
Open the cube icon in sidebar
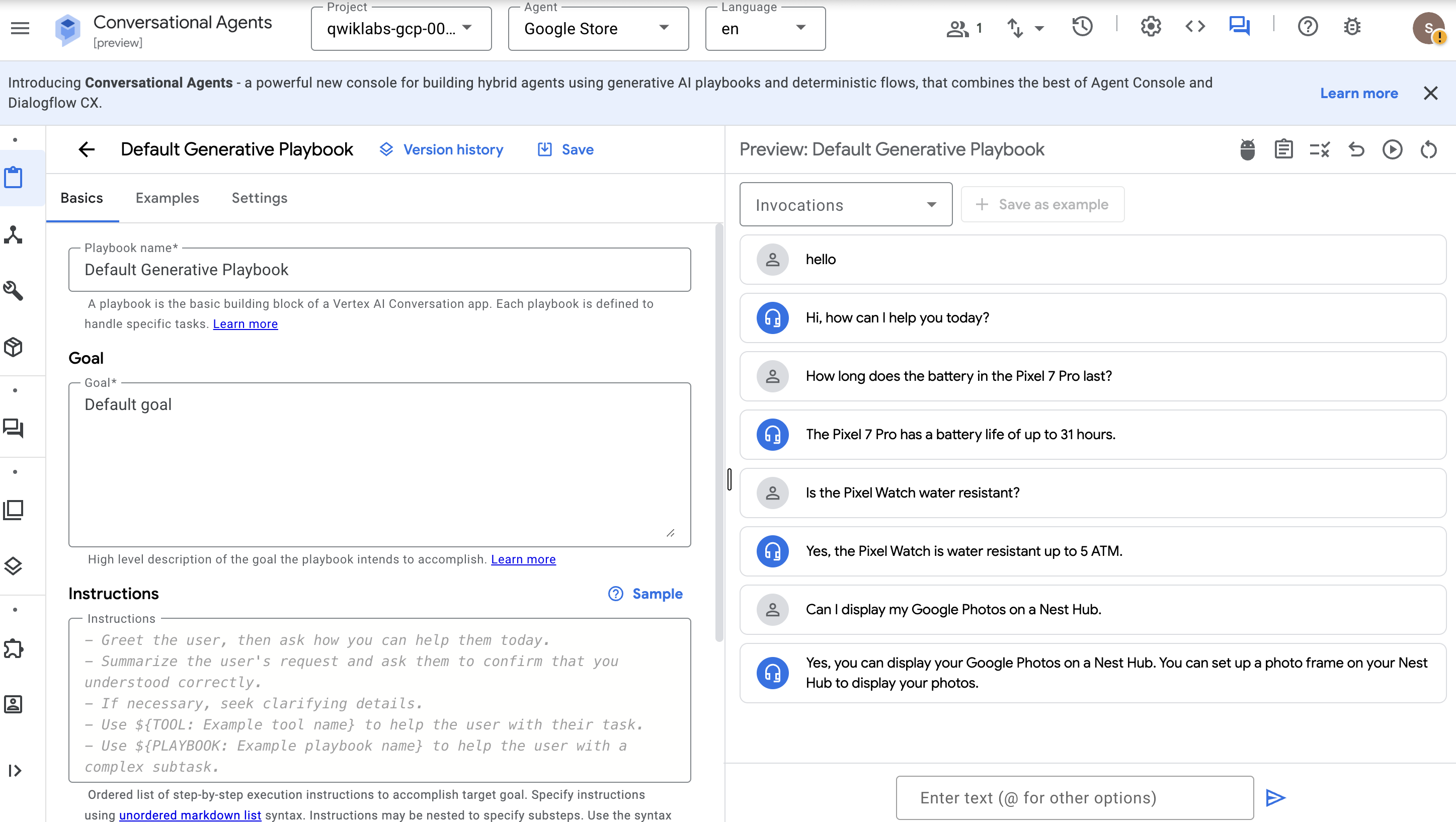[x=14, y=347]
